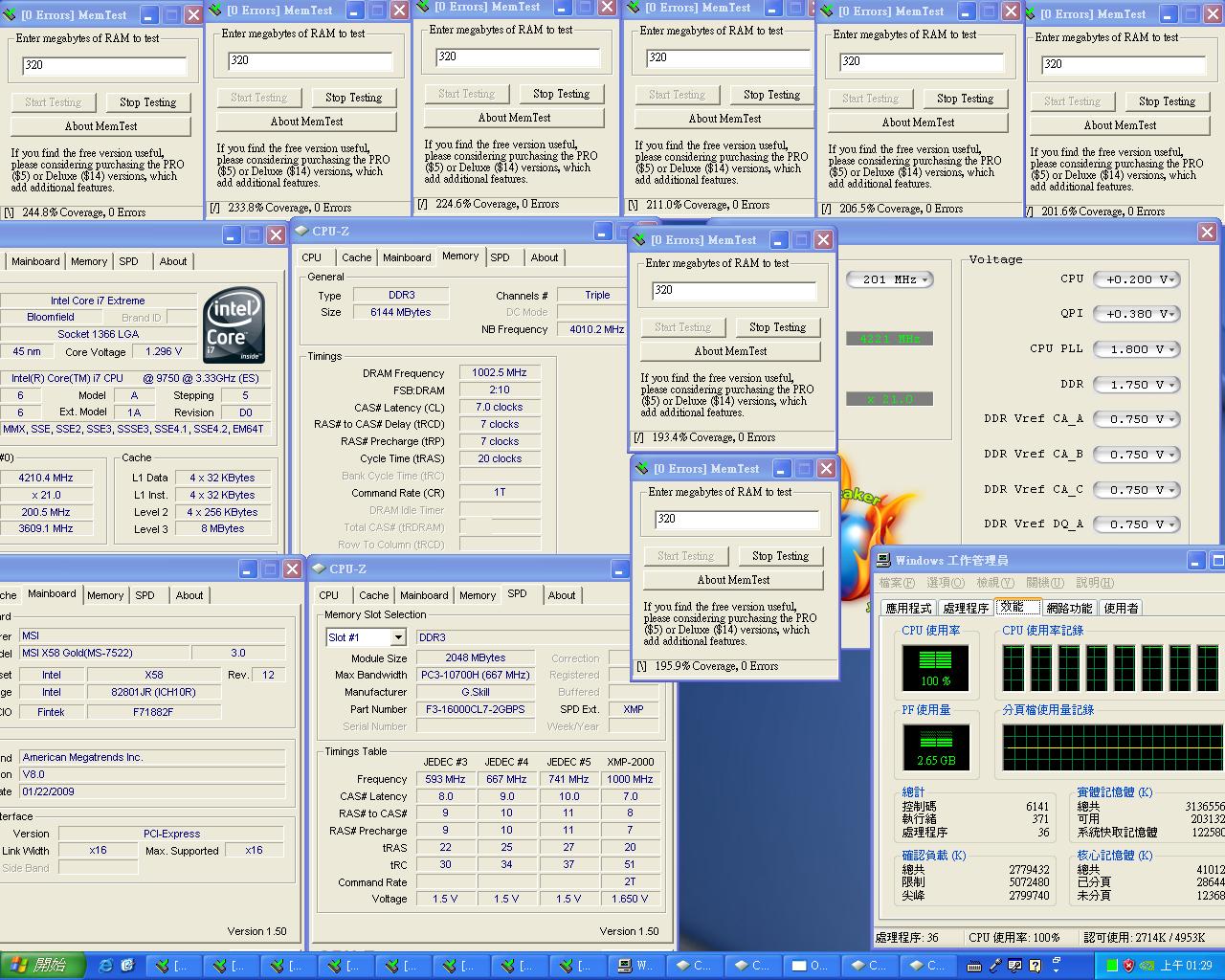The image size is (1225, 980).
Task: Switch to Windows Task Manager taskbar button 'W...'
Action: (639, 965)
